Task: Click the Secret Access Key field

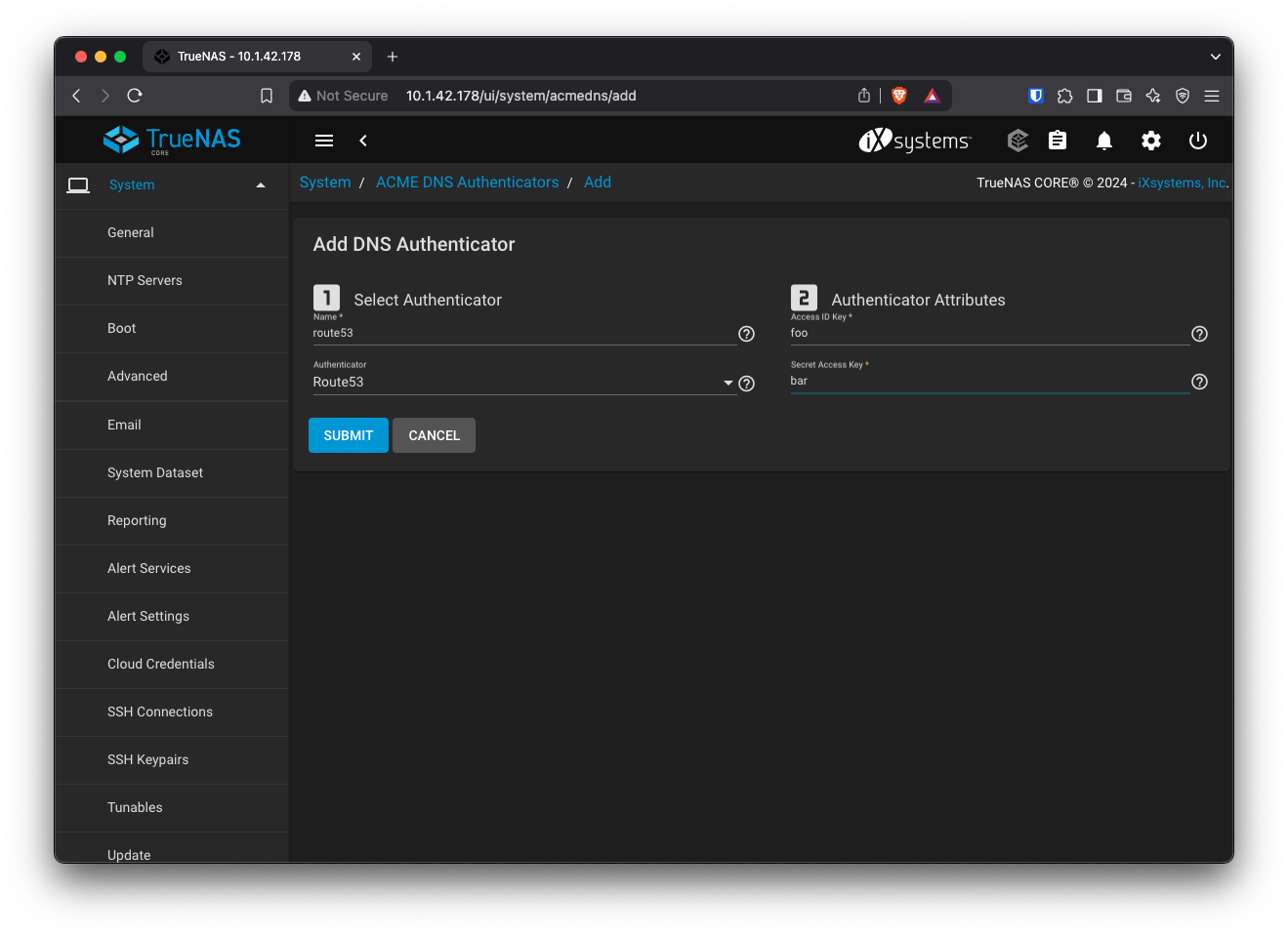Action: (989, 382)
